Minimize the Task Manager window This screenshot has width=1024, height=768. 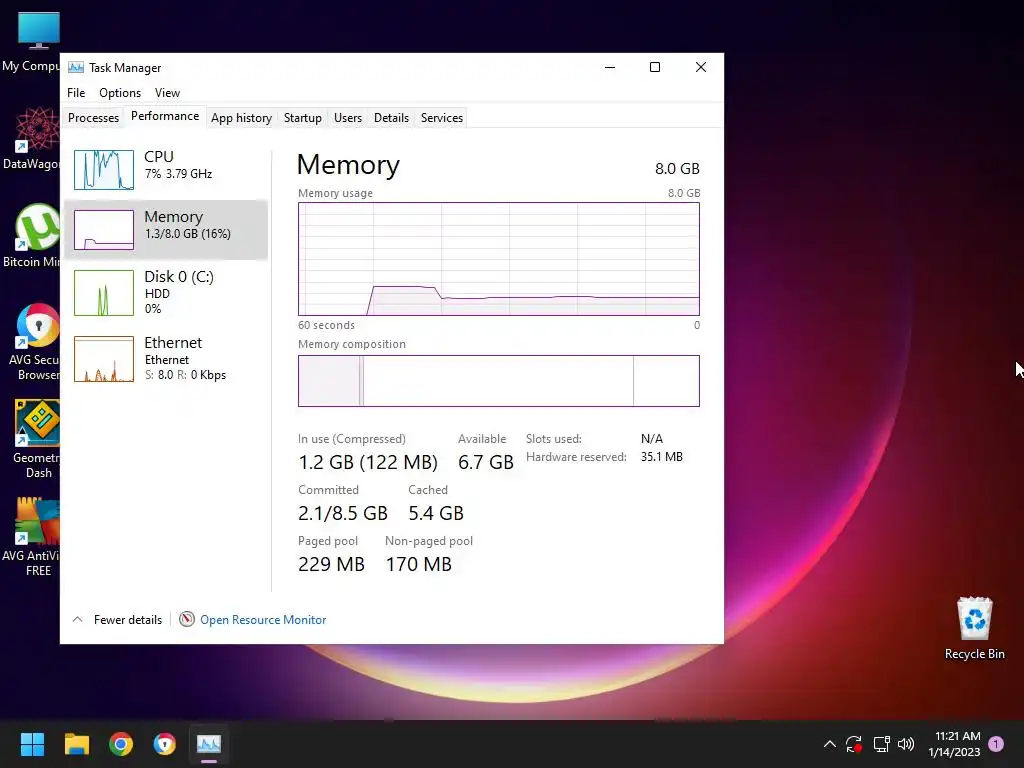[x=610, y=67]
